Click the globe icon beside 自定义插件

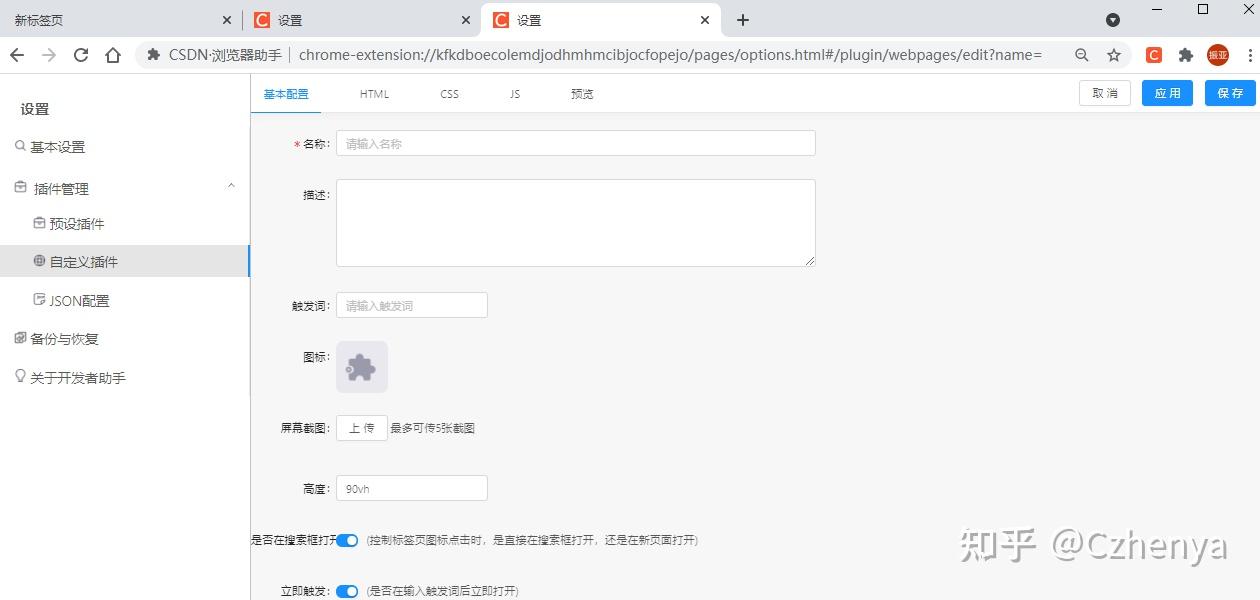tap(37, 261)
